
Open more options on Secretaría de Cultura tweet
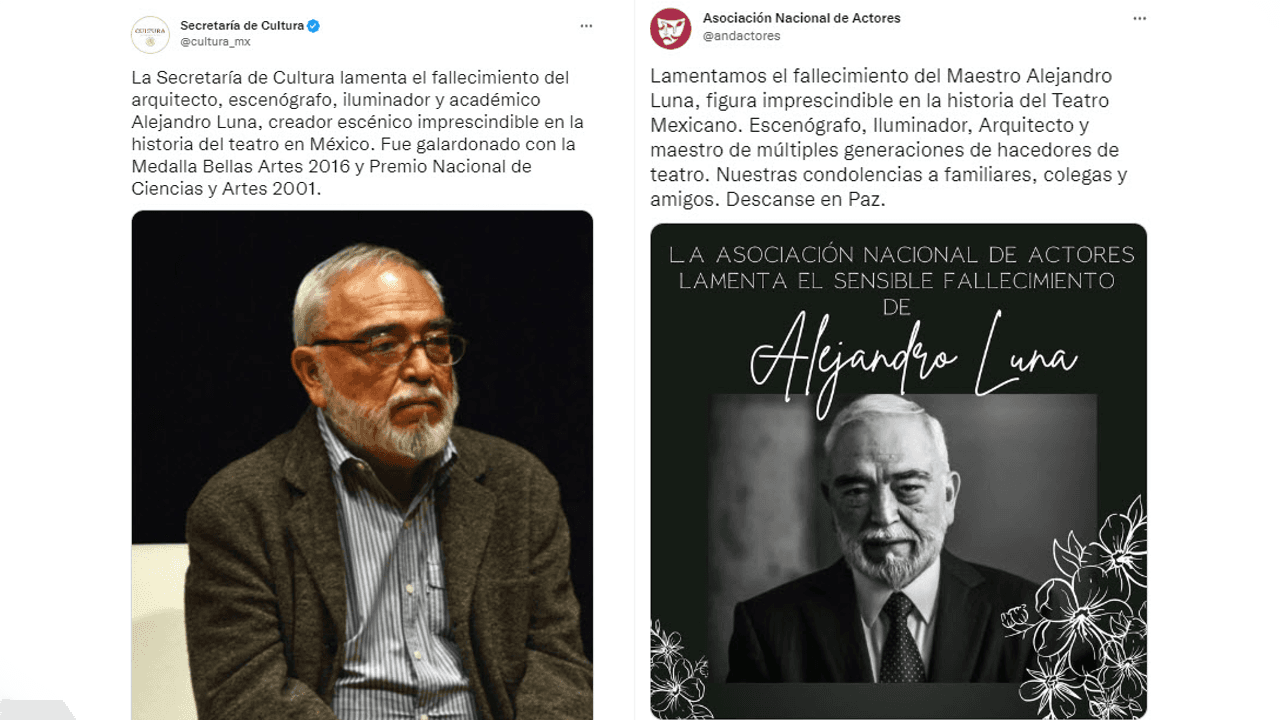(586, 26)
